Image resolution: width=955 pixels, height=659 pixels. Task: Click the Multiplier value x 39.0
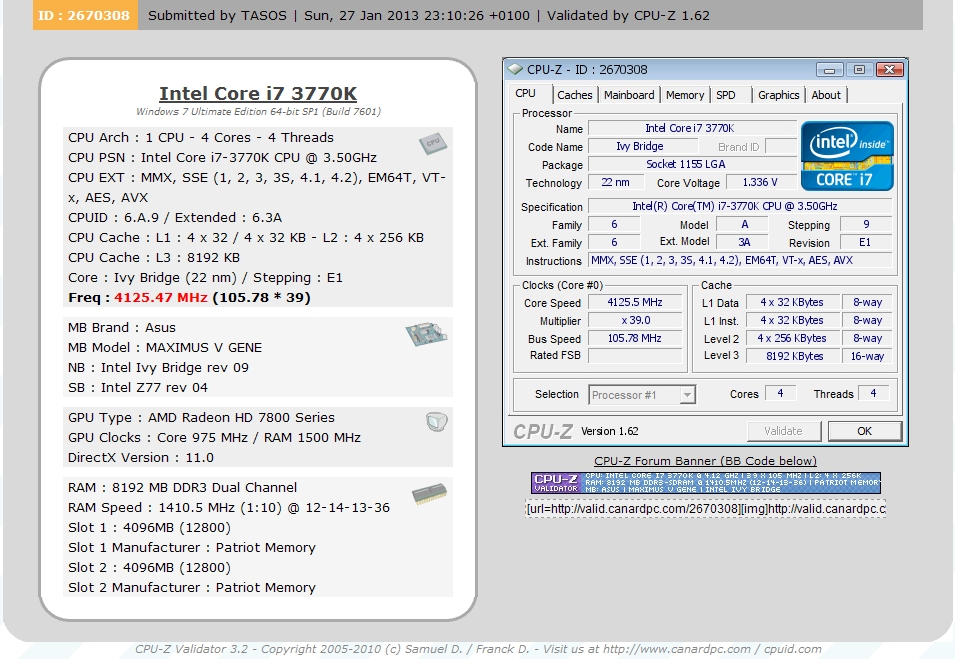635,320
